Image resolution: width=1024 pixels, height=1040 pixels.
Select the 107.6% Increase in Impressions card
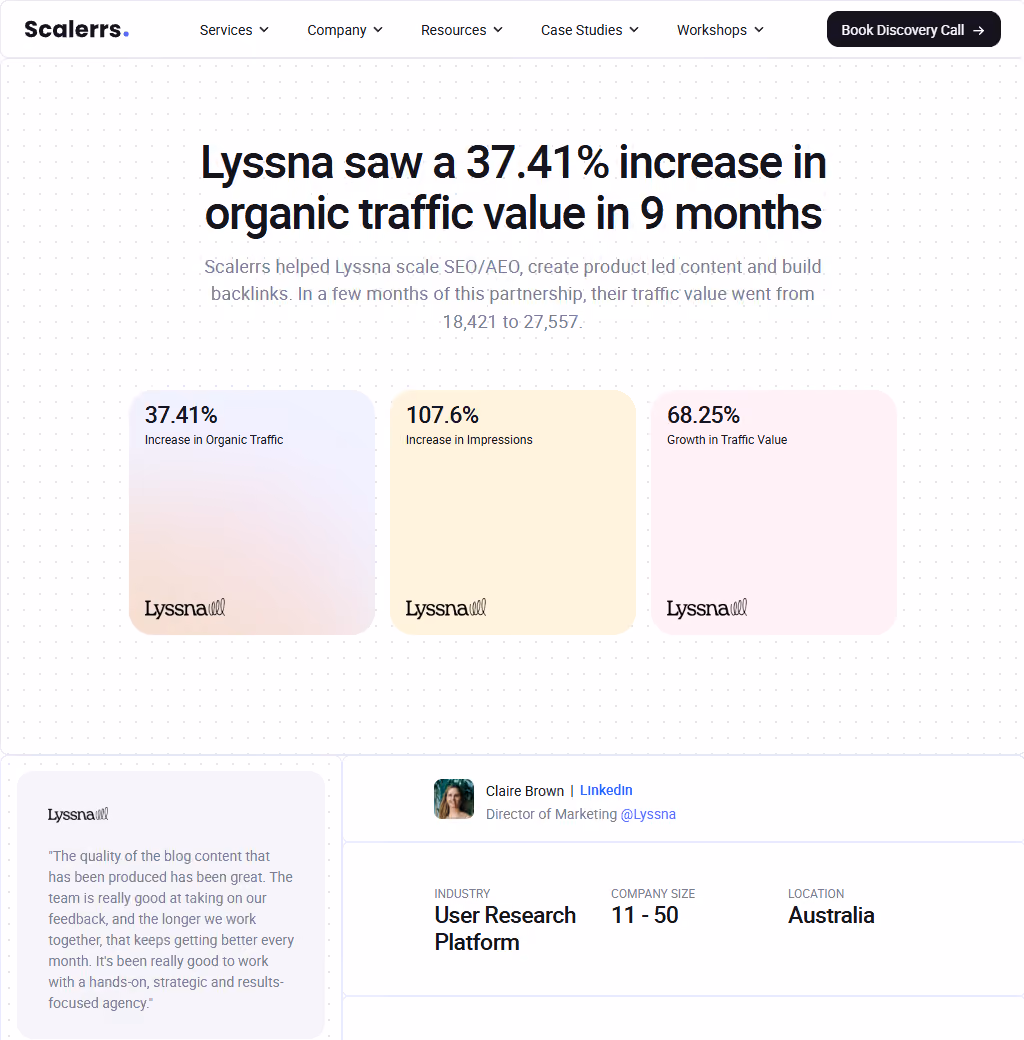pyautogui.click(x=513, y=512)
